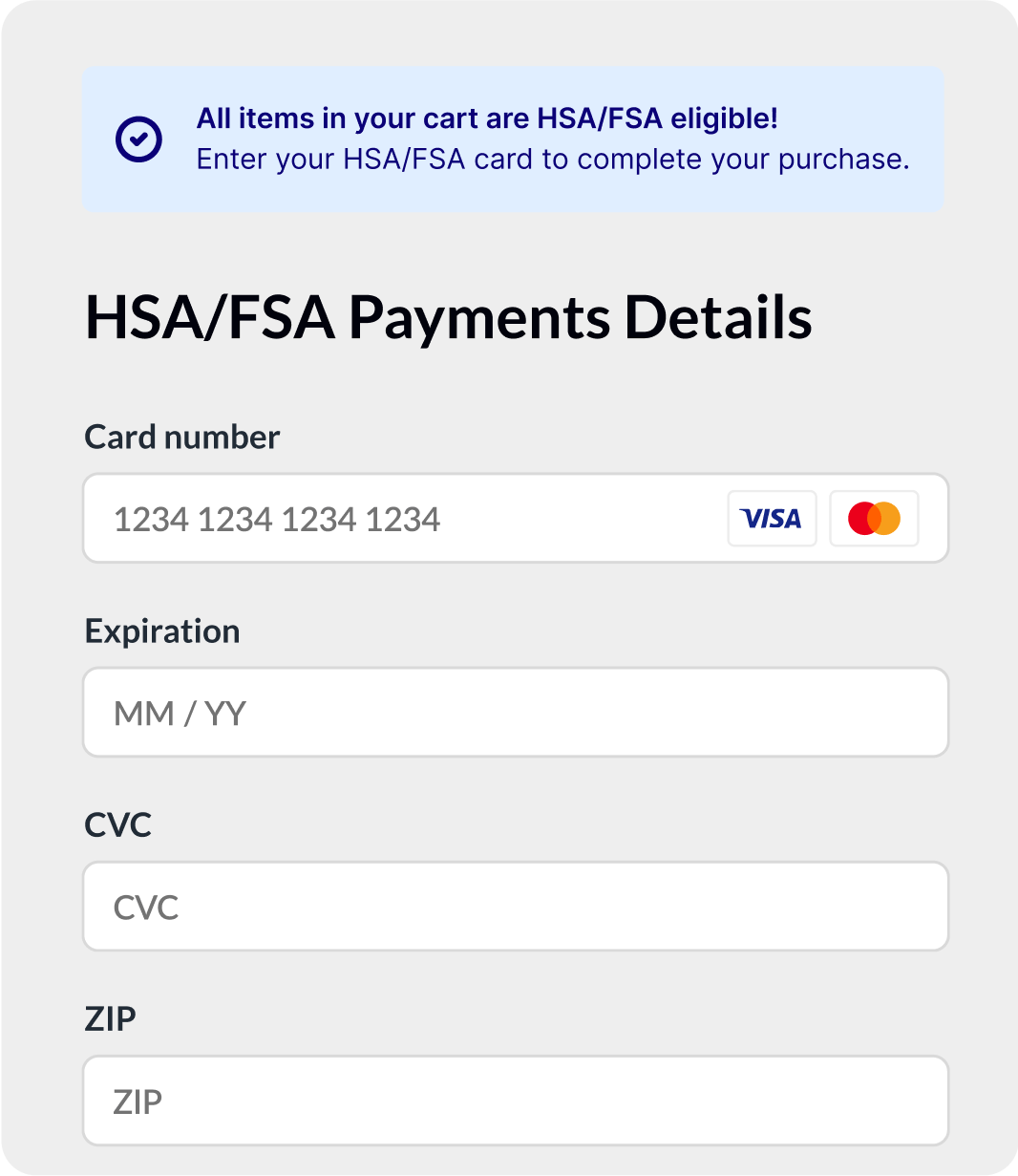Click the Mastercard overlapping circles logo
This screenshot has width=1018, height=1176.
[874, 519]
